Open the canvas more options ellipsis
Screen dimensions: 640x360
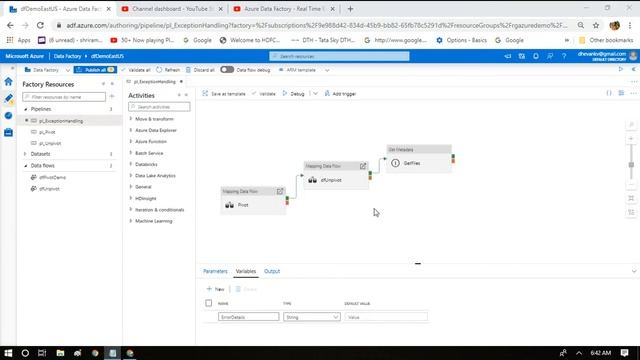coord(633,93)
